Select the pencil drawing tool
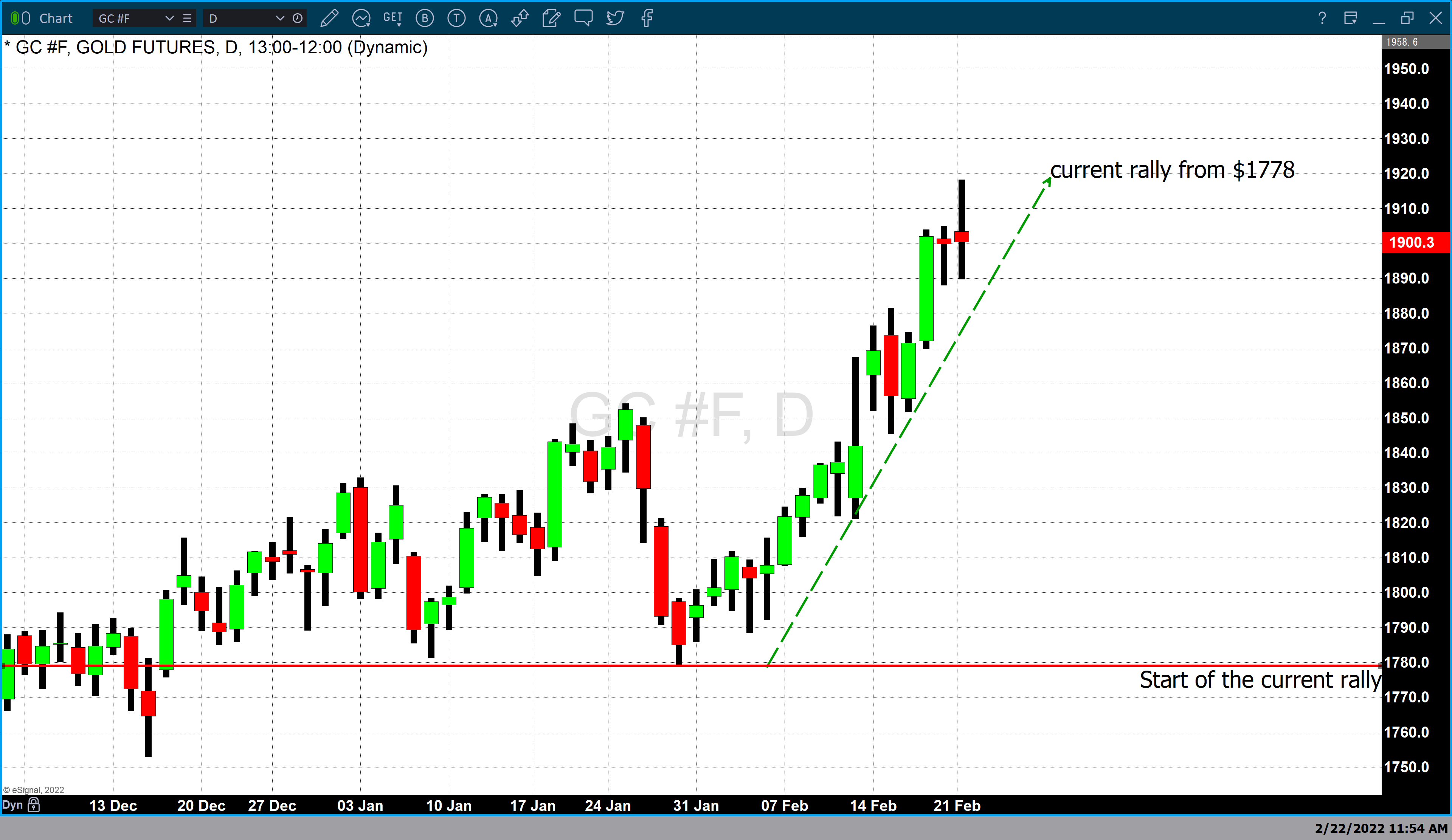This screenshot has width=1452, height=840. (x=329, y=19)
